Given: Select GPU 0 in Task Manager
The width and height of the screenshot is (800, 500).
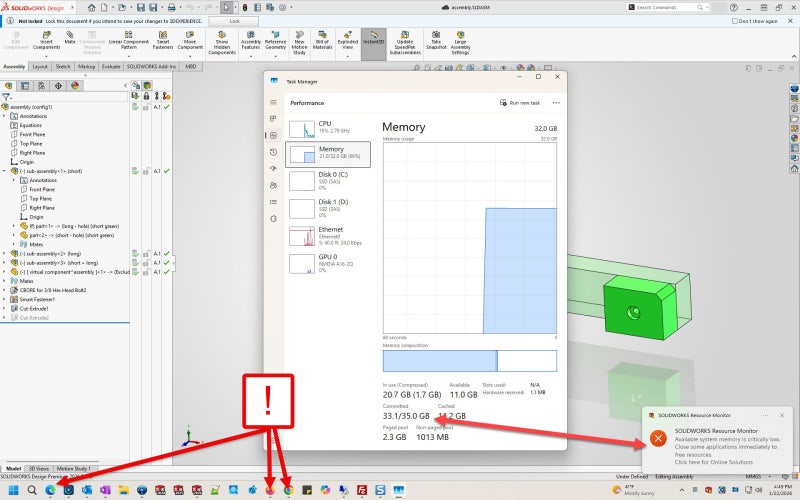Looking at the screenshot, I should (x=328, y=263).
